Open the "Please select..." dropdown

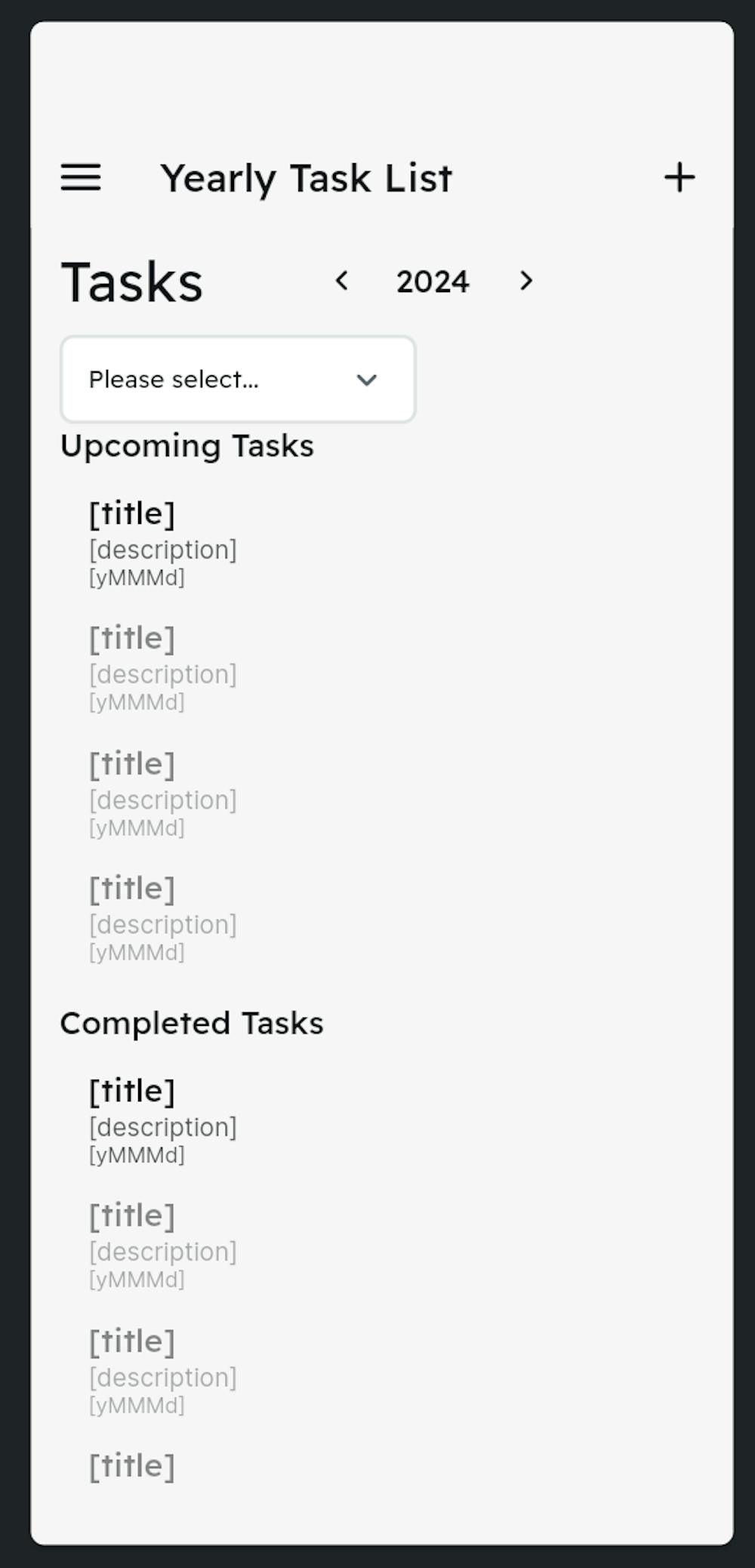pos(238,379)
